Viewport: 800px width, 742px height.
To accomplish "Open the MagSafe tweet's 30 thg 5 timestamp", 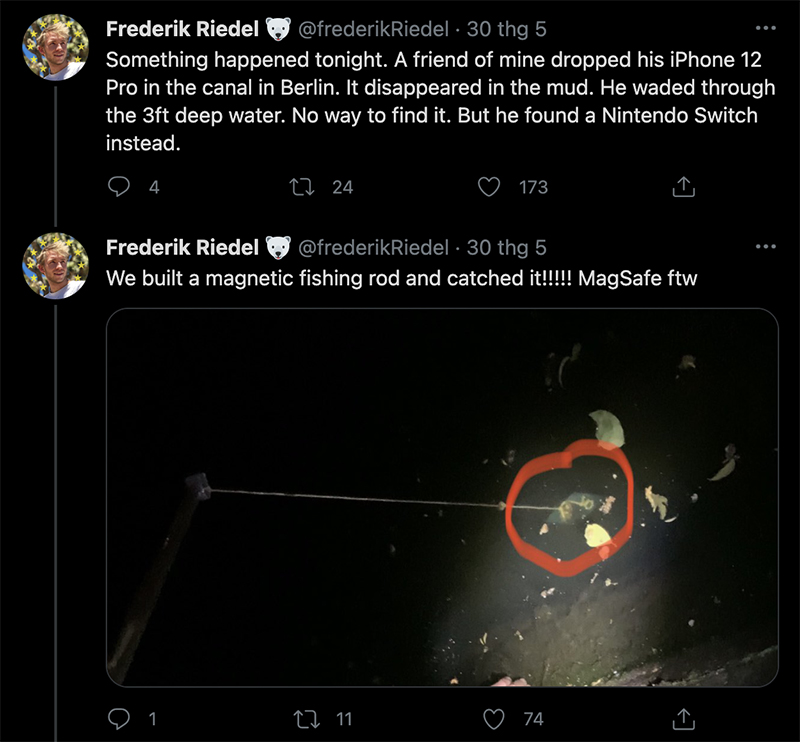I will [507, 248].
